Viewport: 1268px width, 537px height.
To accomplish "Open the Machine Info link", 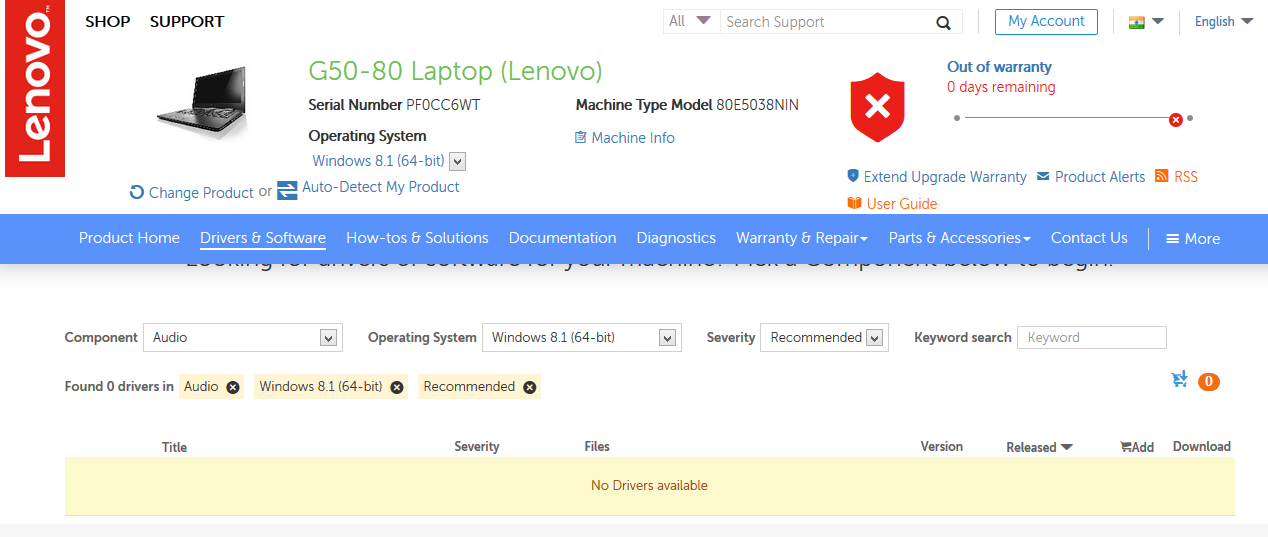I will tap(633, 138).
